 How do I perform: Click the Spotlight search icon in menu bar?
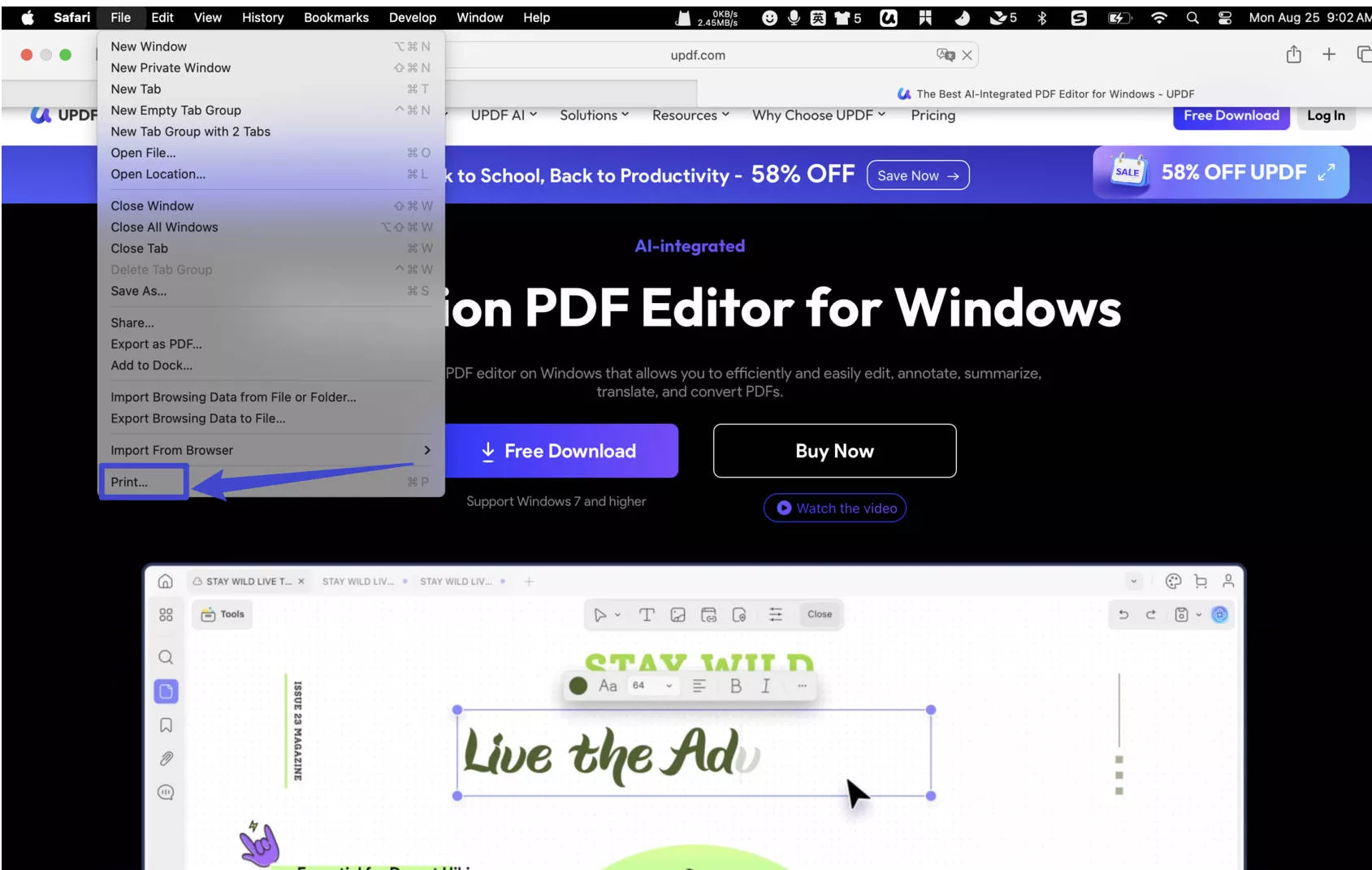tap(1192, 17)
